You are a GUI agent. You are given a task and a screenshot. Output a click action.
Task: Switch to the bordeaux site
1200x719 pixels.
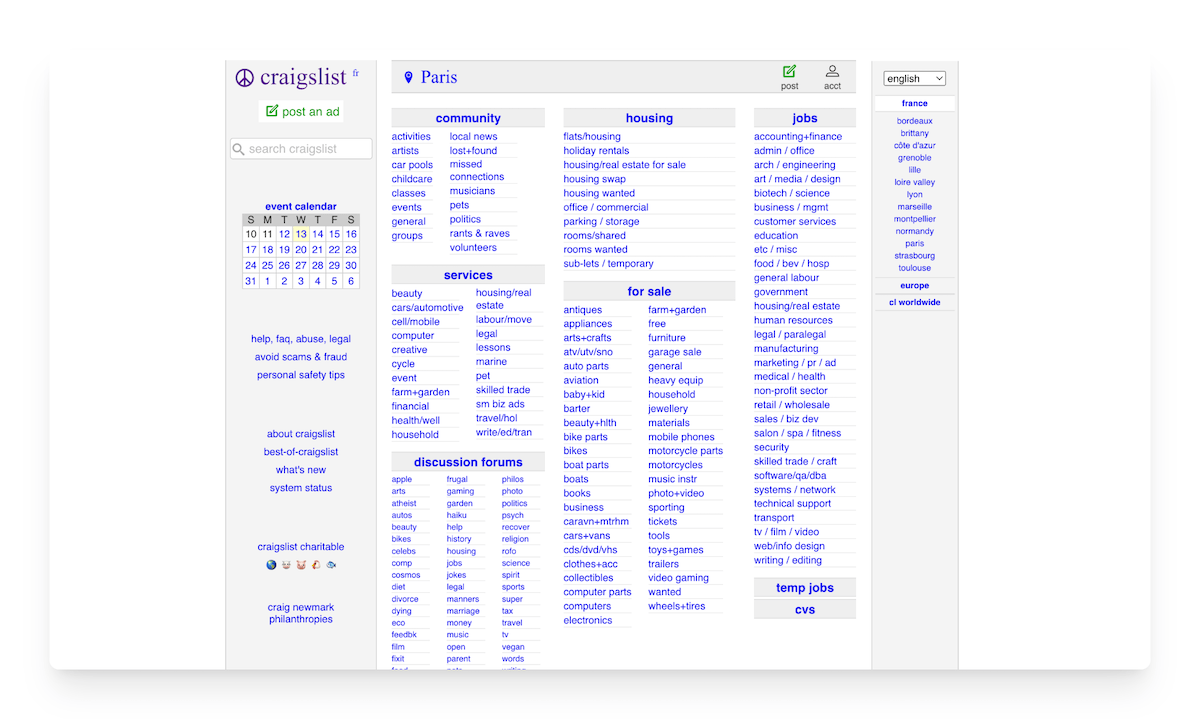tap(915, 121)
